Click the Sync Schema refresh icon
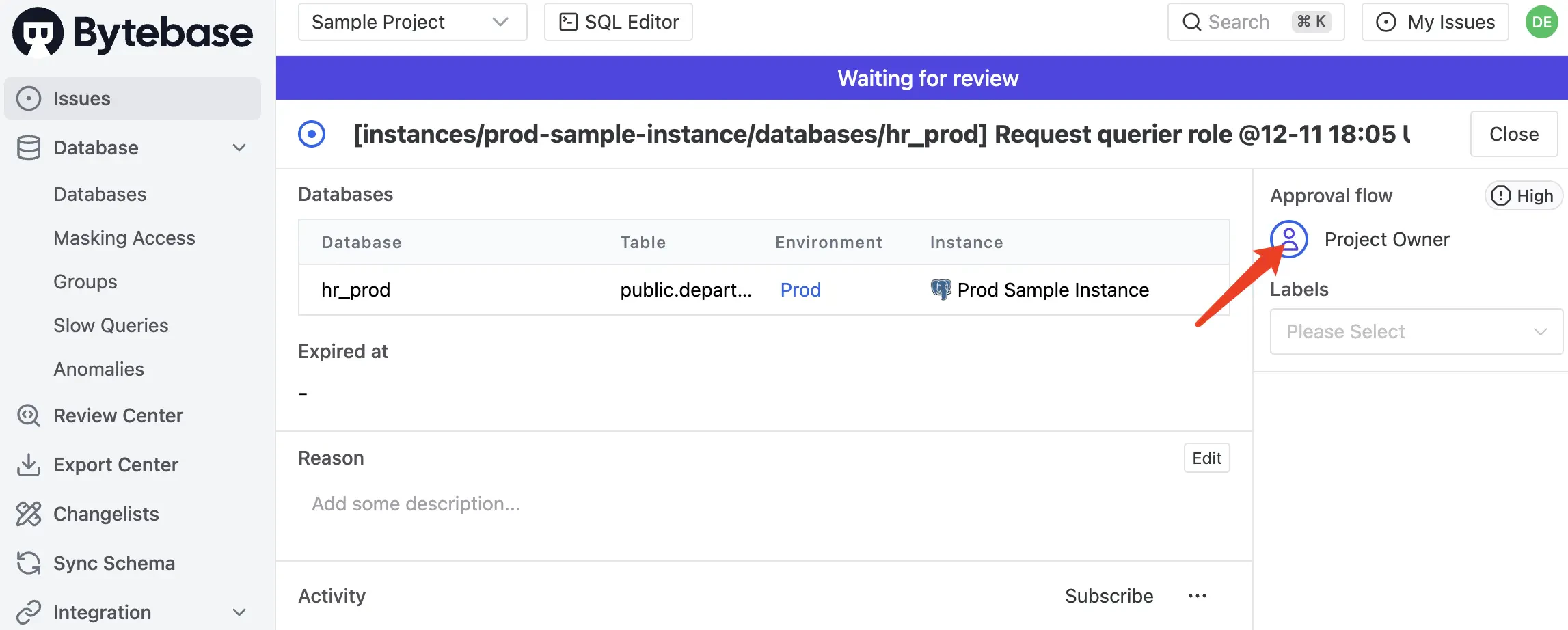The width and height of the screenshot is (1568, 630). [x=29, y=563]
